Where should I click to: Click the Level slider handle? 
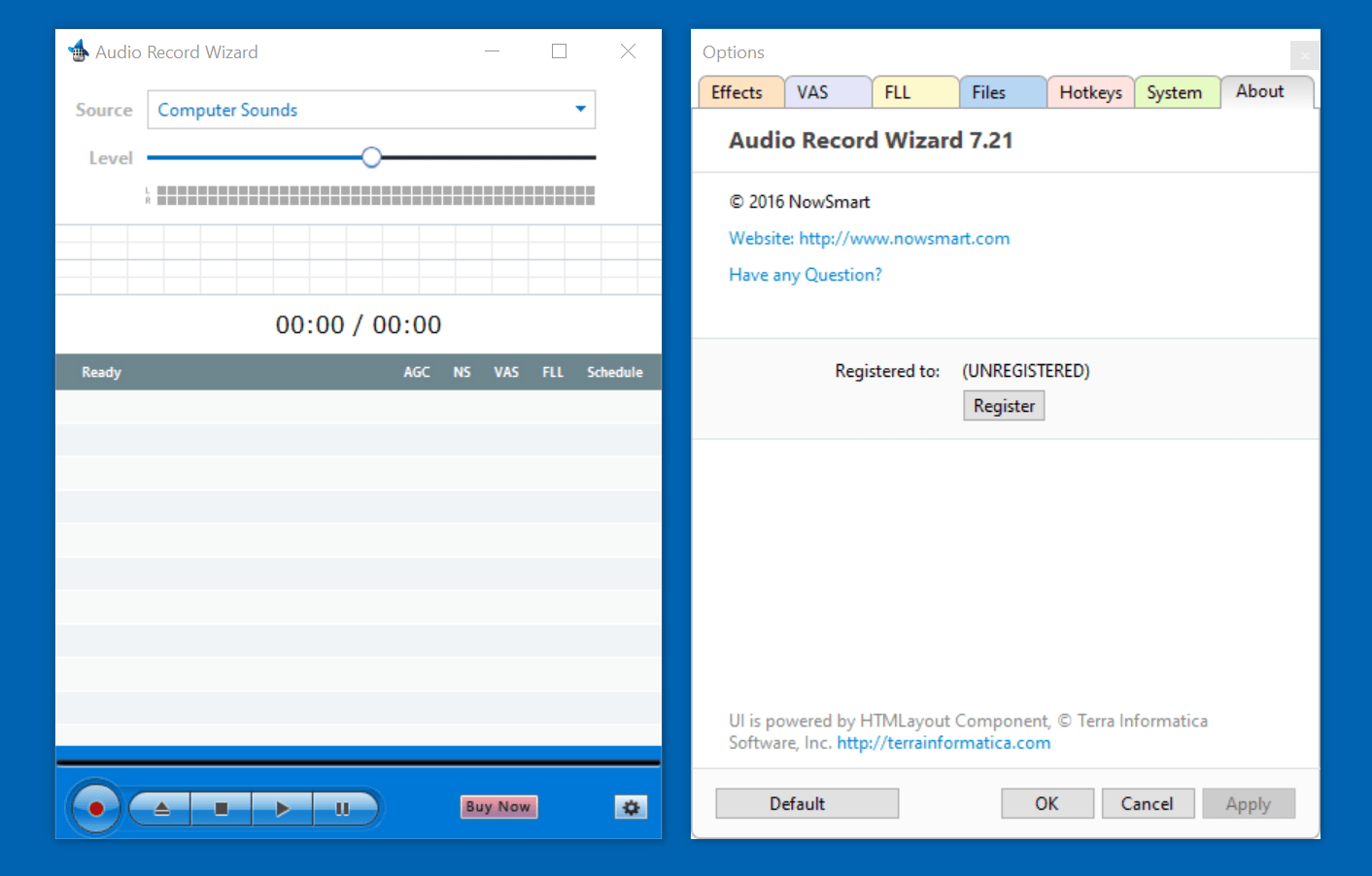[371, 157]
